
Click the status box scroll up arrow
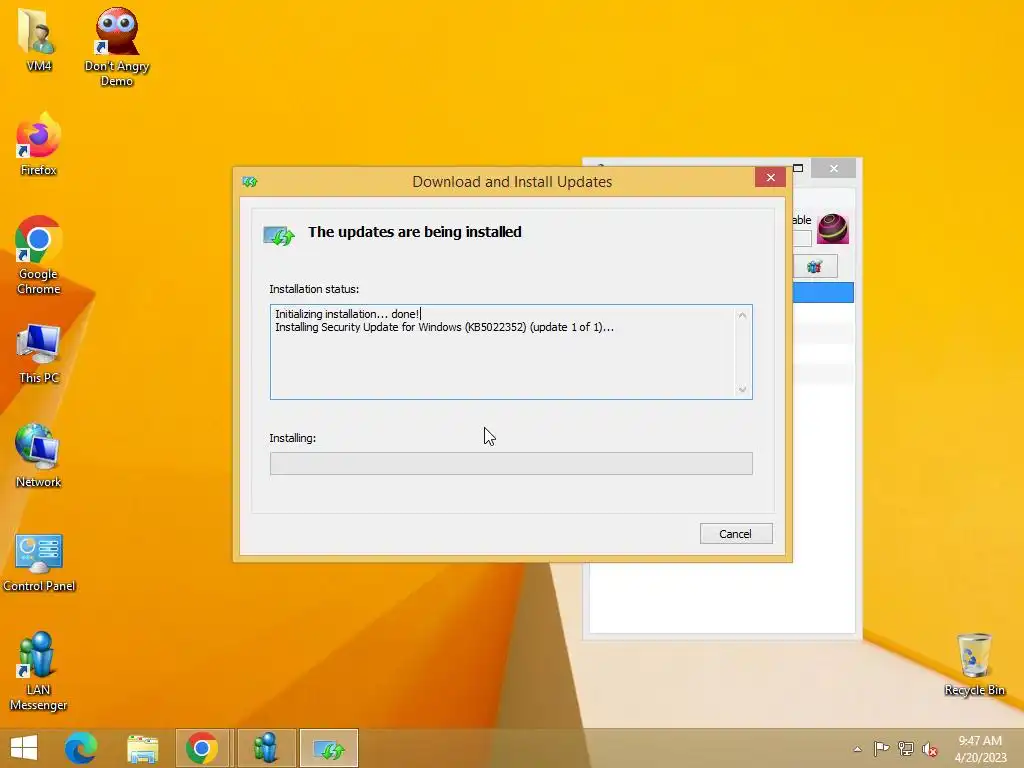pos(742,315)
